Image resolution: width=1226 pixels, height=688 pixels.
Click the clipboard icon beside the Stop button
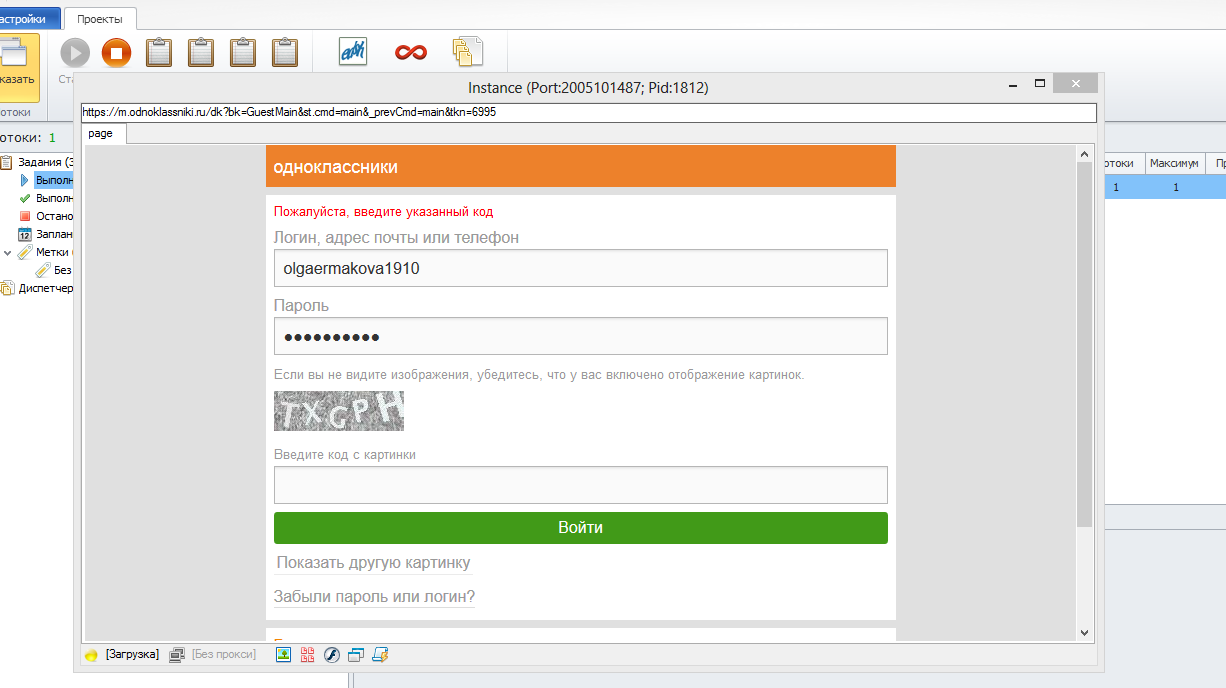pyautogui.click(x=159, y=52)
